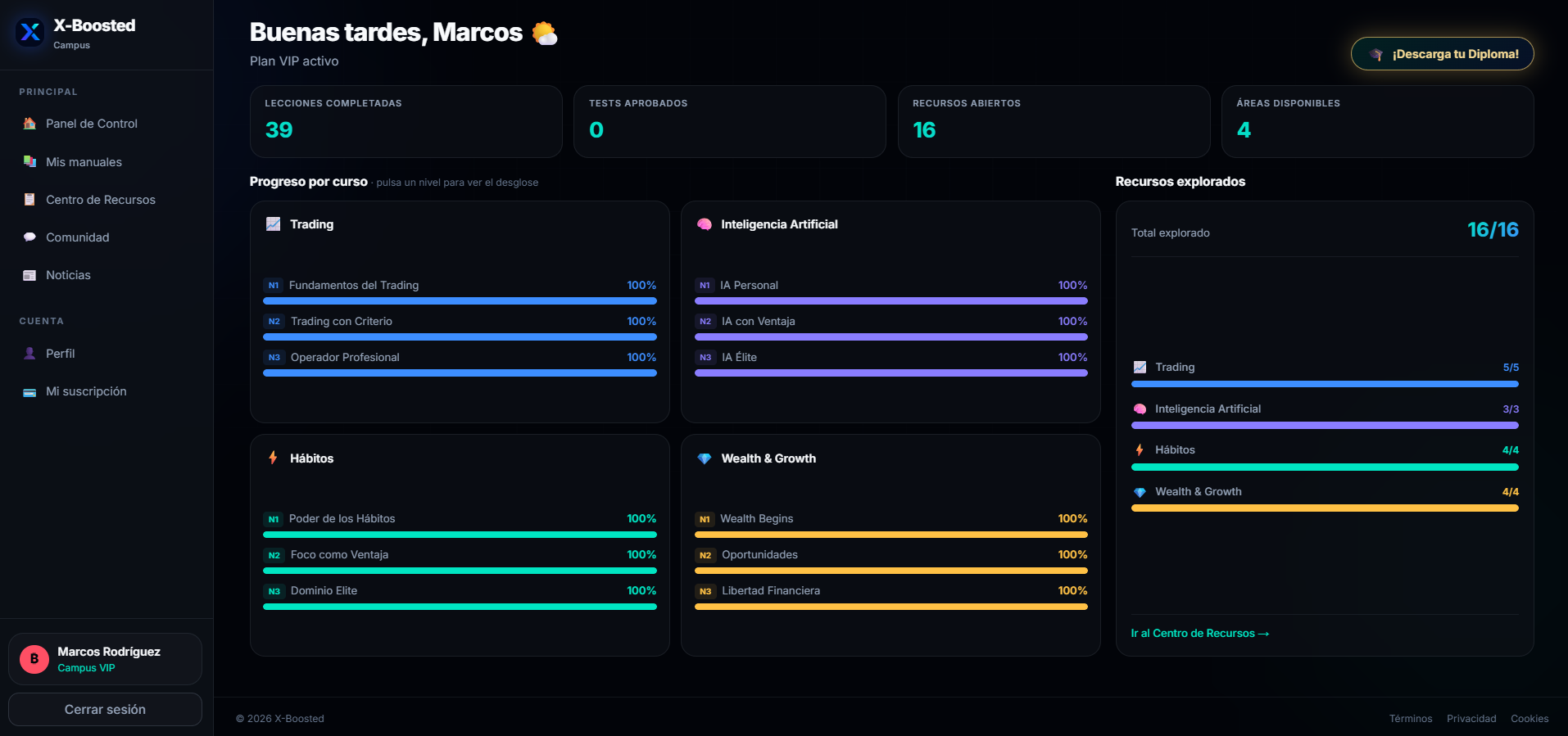Open the Noticias newspaper icon
Viewport: 1568px width, 736px height.
click(29, 275)
